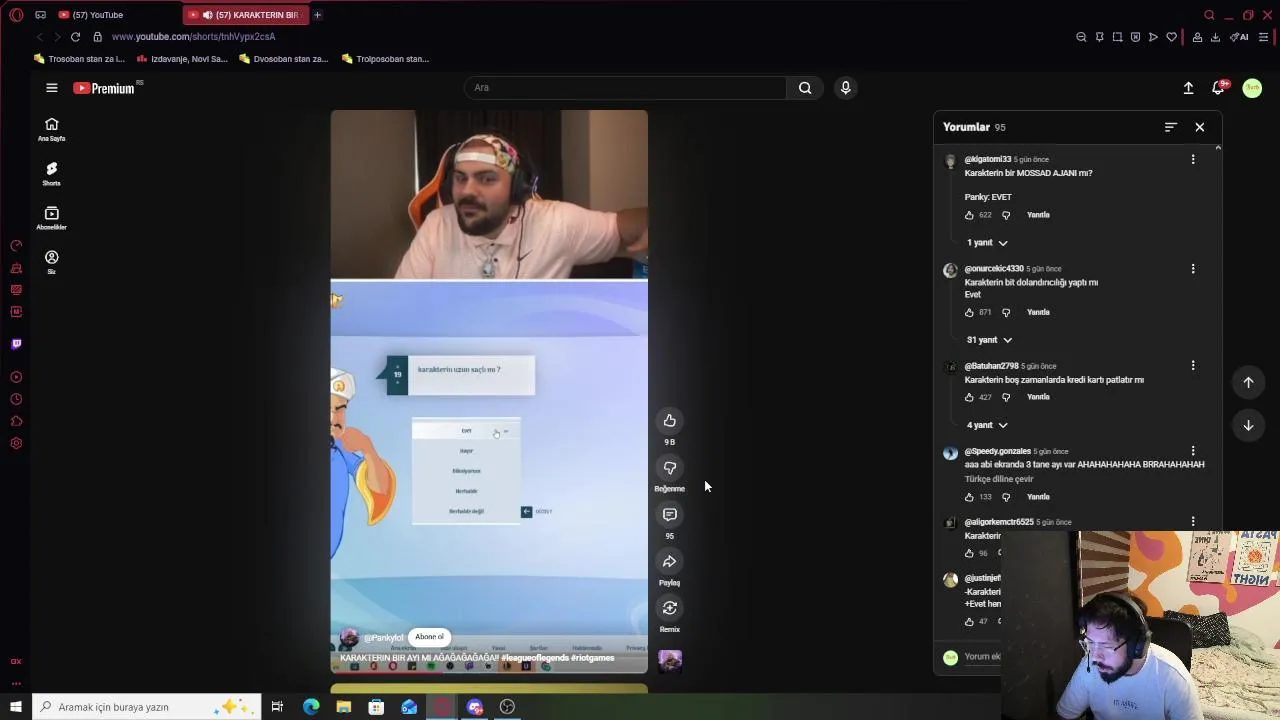
Task: Reload the page with refresh icon
Action: (x=75, y=37)
